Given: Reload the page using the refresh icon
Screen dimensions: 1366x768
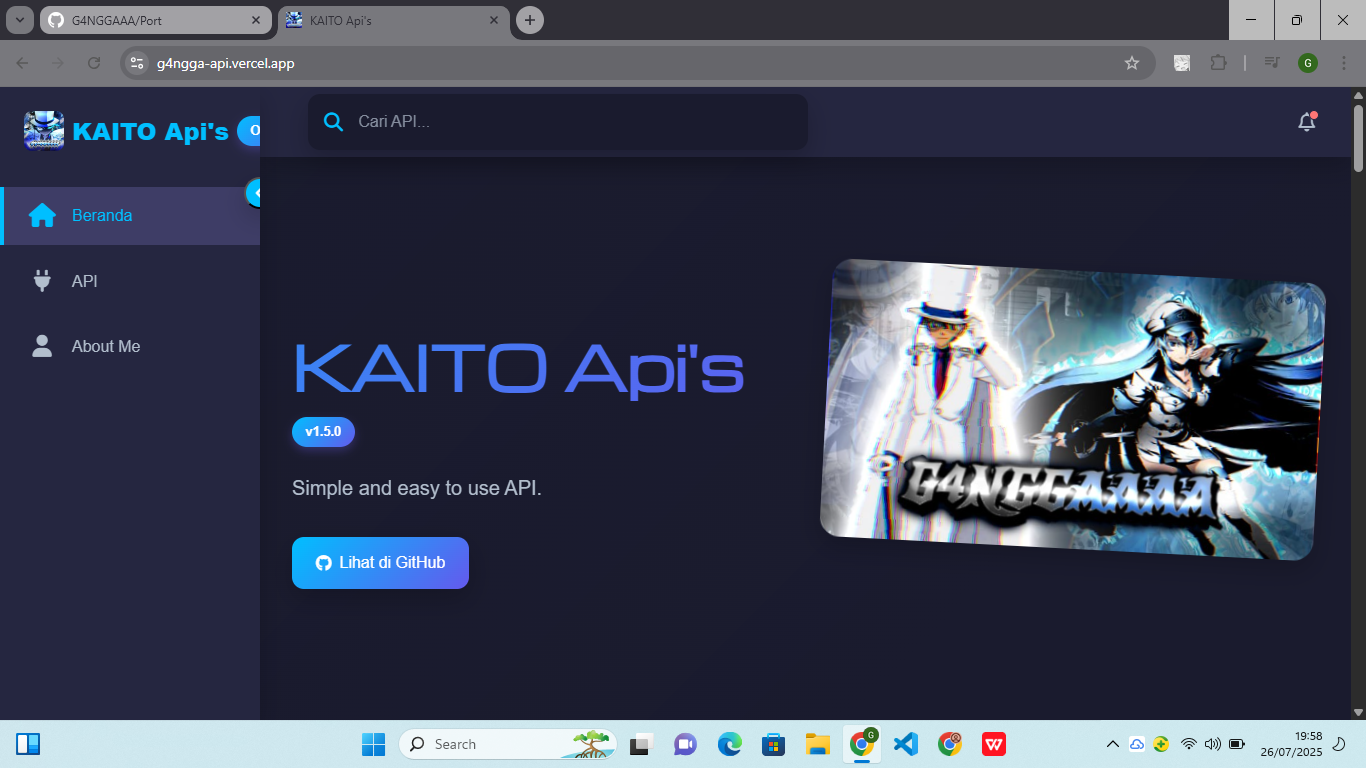Looking at the screenshot, I should pyautogui.click(x=93, y=62).
